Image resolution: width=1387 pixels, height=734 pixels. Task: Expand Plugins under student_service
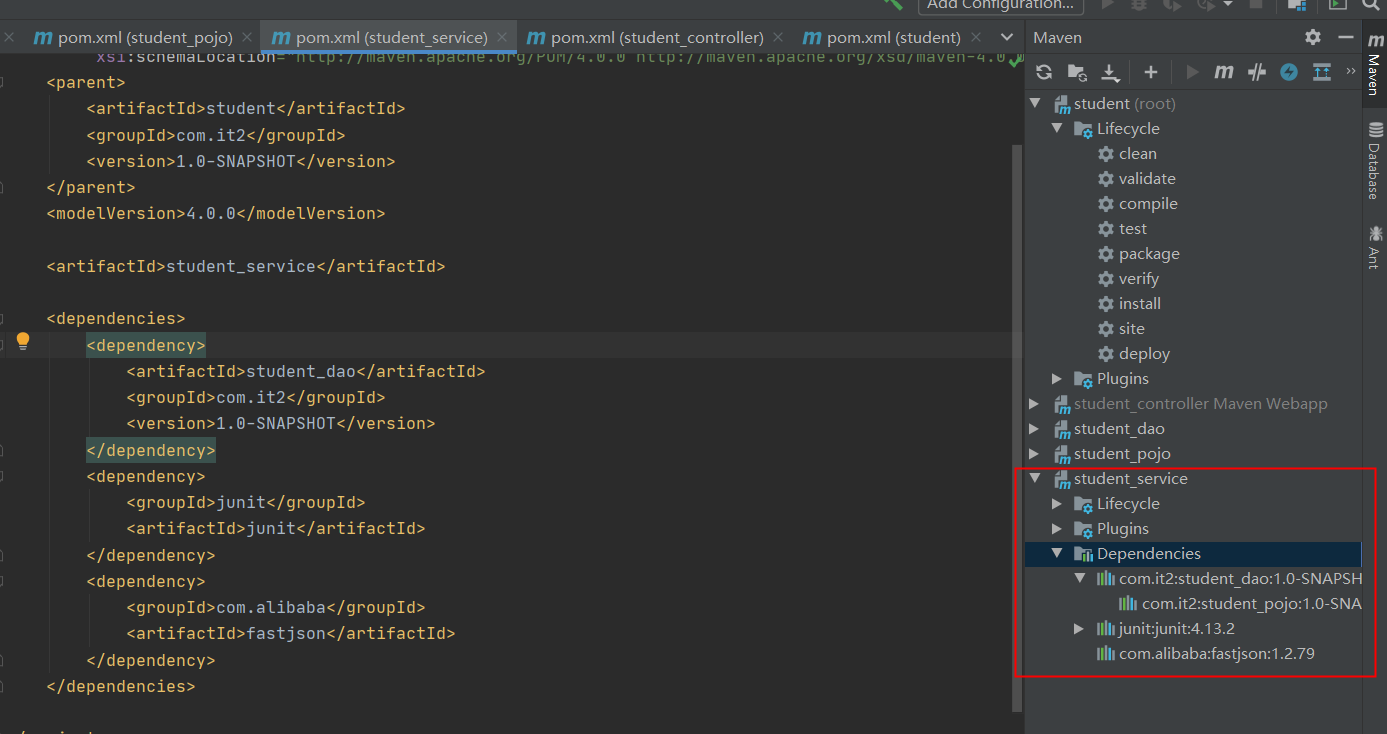(1057, 528)
